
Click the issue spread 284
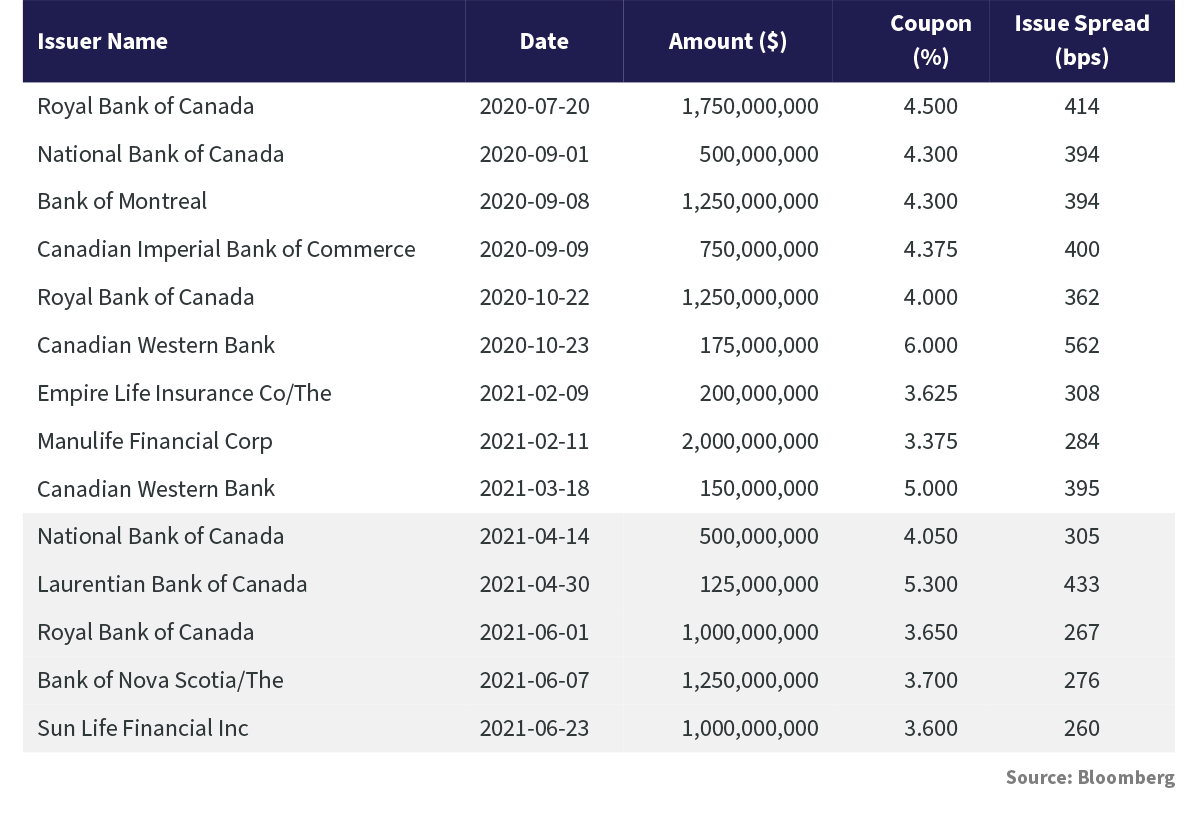(1082, 441)
